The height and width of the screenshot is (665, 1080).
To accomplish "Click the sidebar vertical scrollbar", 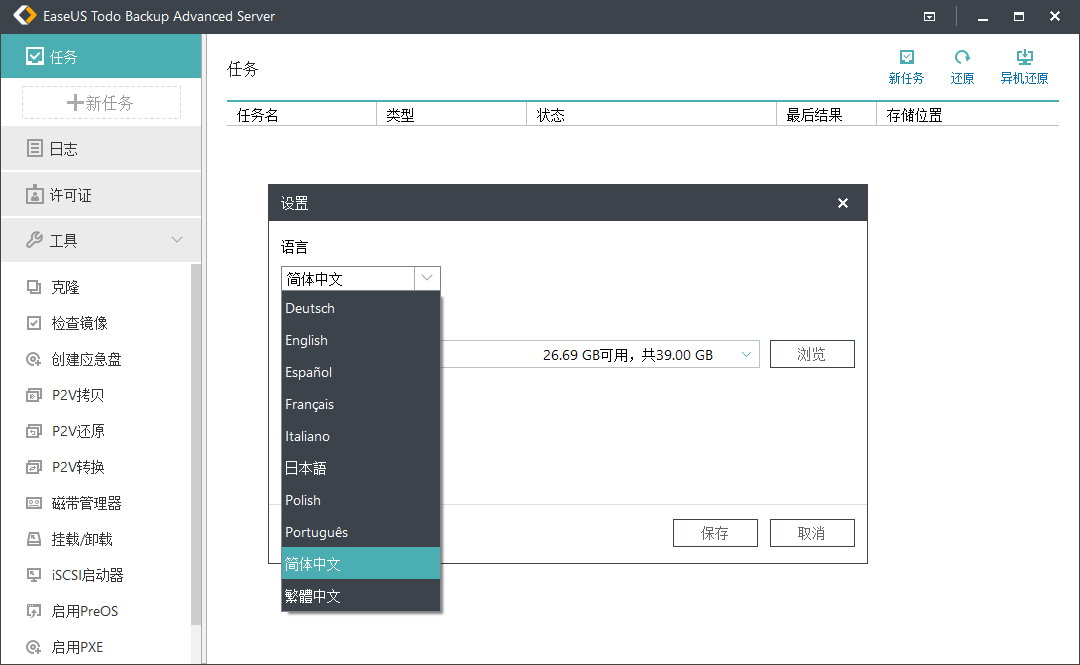I will [x=196, y=444].
